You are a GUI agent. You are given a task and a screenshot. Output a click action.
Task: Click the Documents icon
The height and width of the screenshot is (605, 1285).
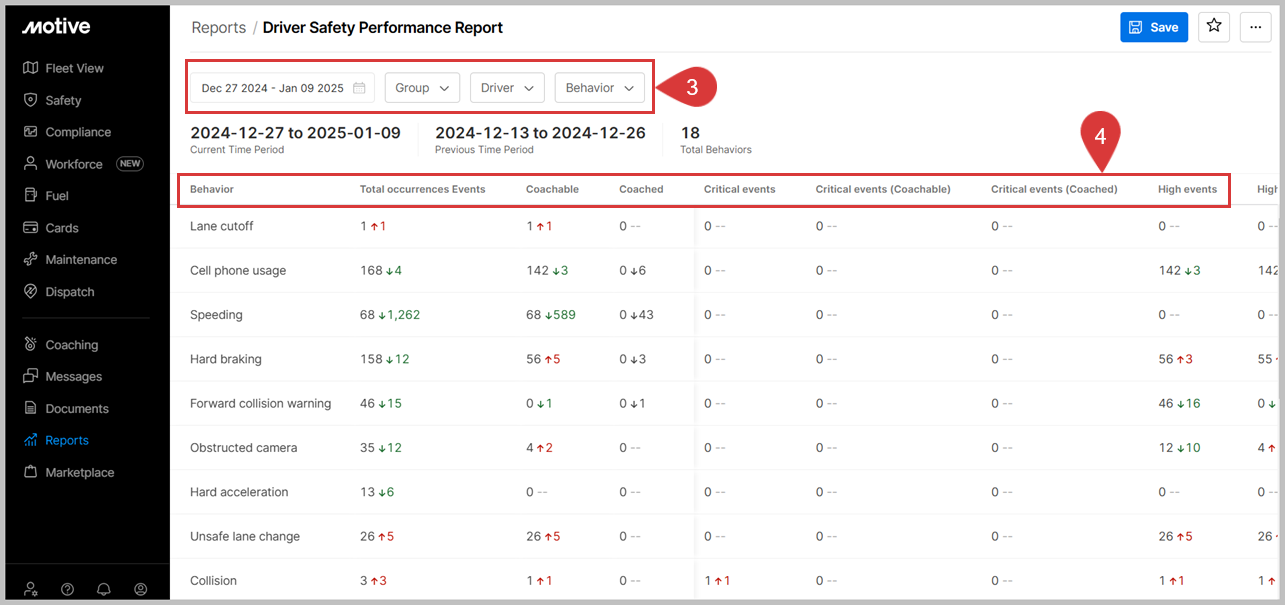[x=30, y=409]
